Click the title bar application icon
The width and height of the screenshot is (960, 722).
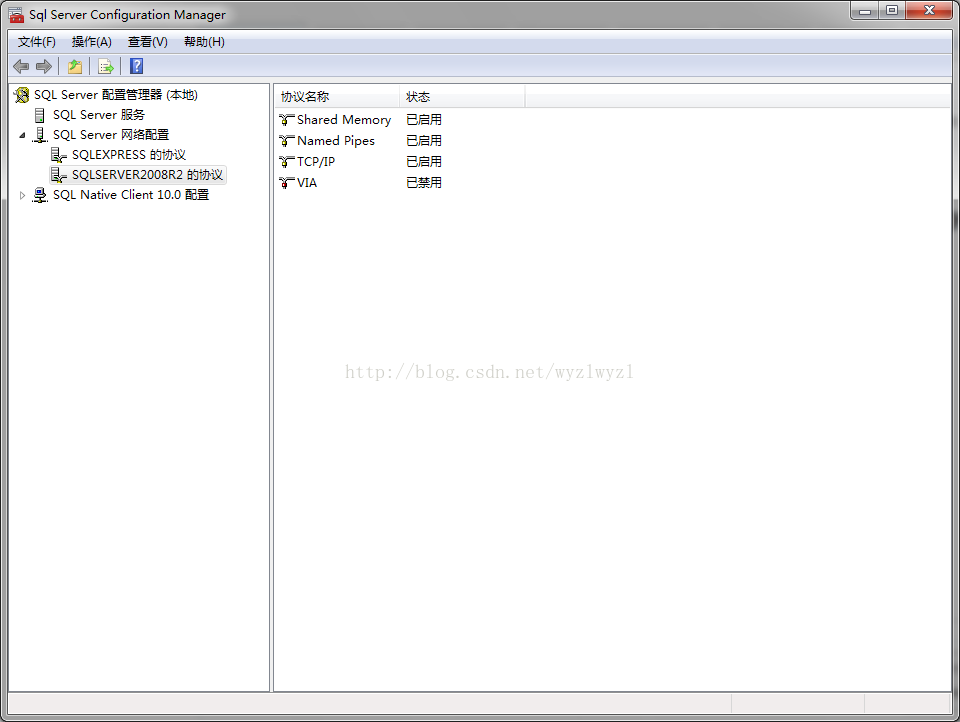click(x=17, y=15)
